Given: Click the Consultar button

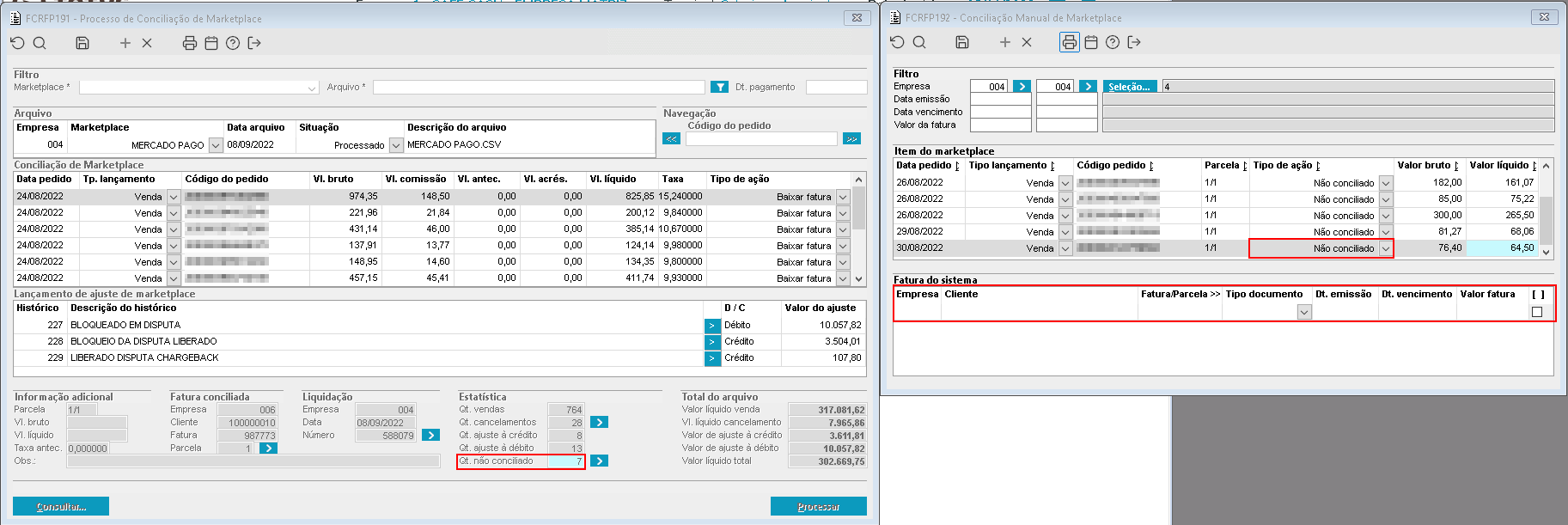Looking at the screenshot, I should point(61,507).
